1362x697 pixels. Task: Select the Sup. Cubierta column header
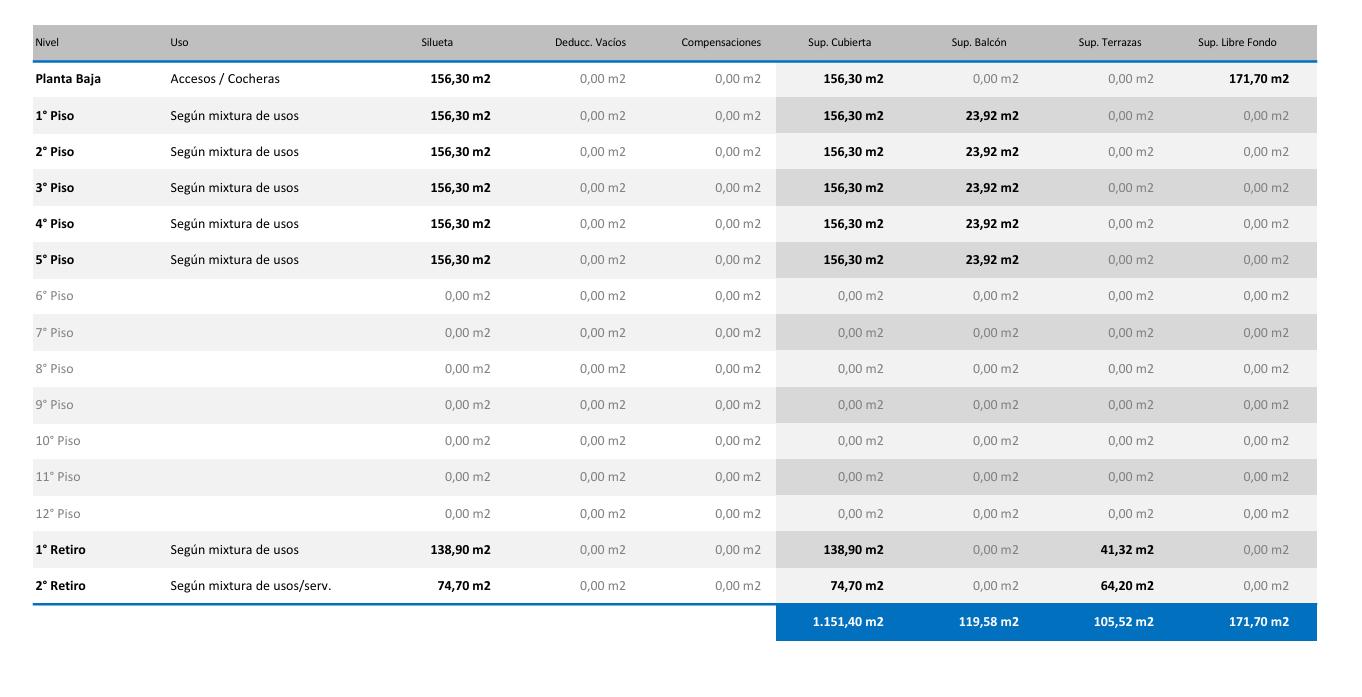click(839, 43)
